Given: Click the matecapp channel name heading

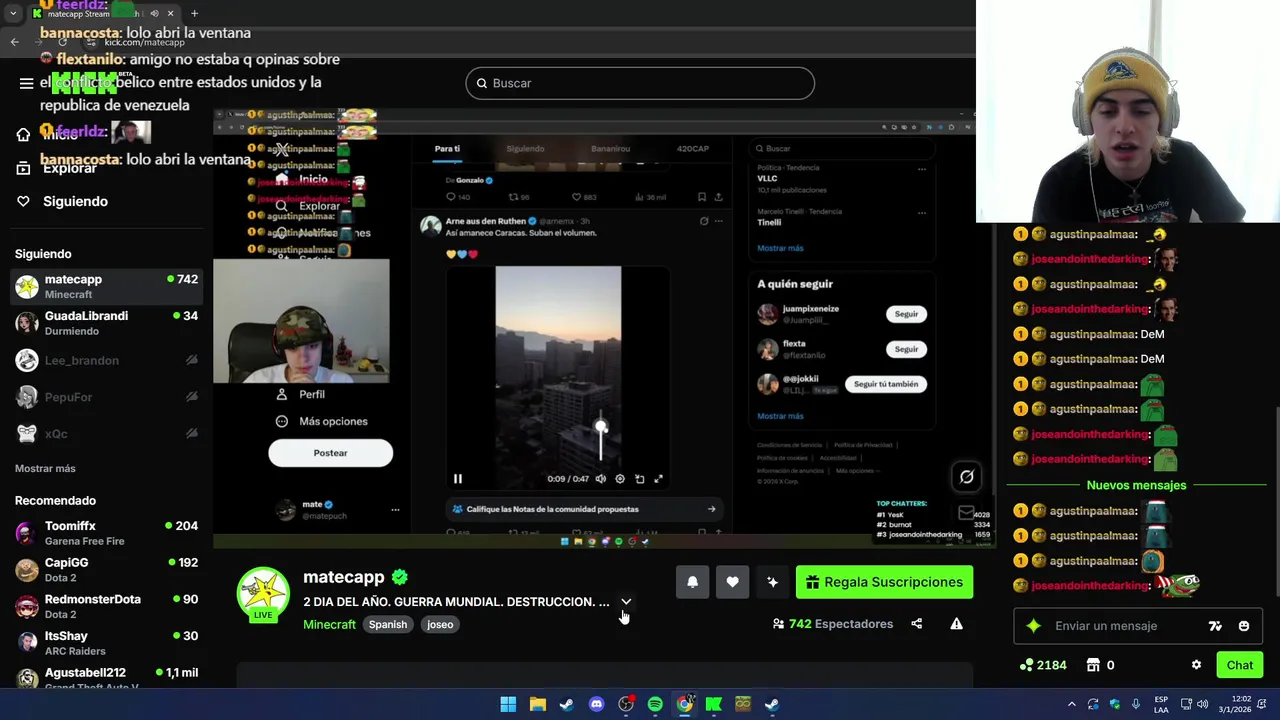Looking at the screenshot, I should pos(343,577).
